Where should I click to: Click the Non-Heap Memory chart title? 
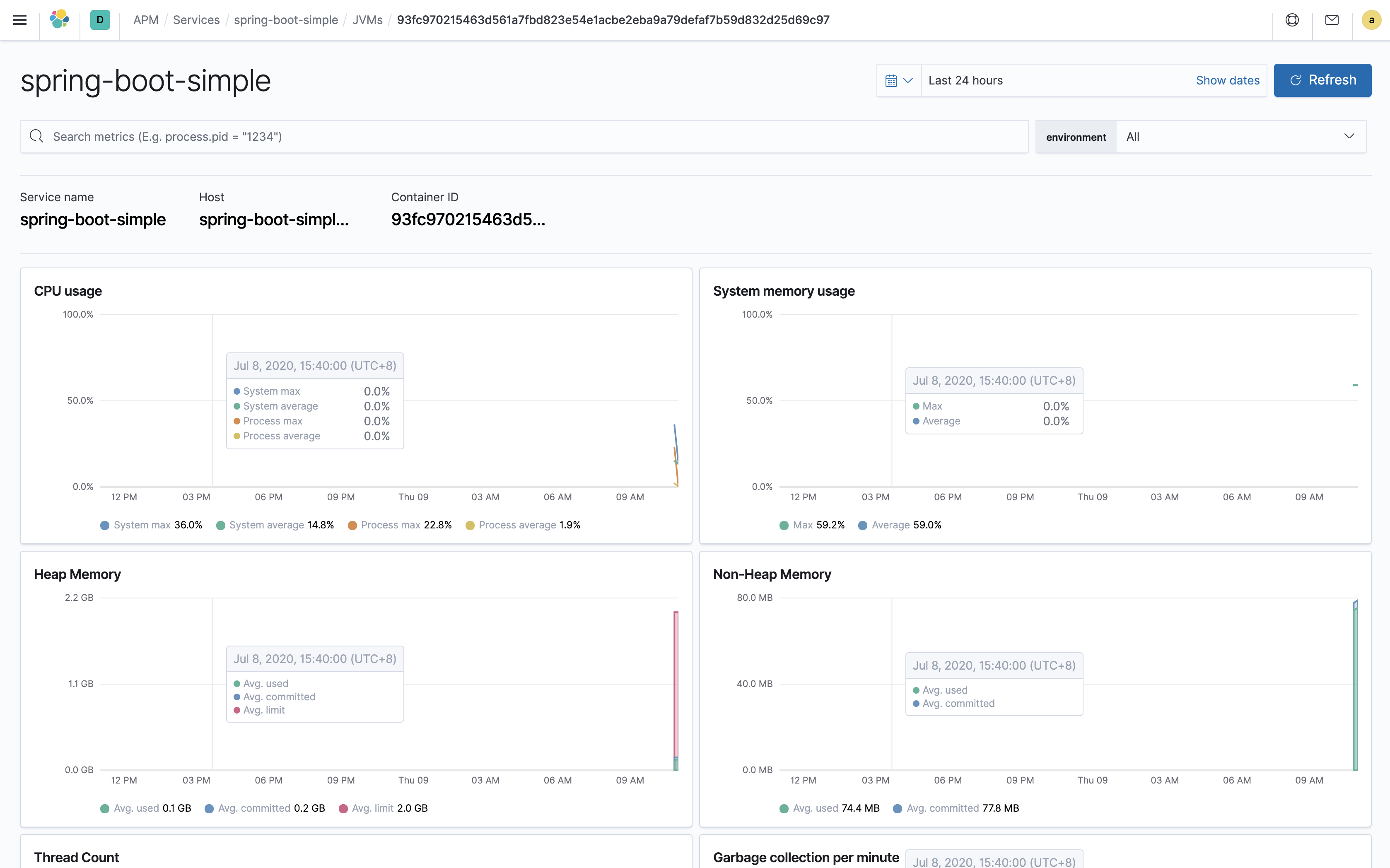click(772, 574)
